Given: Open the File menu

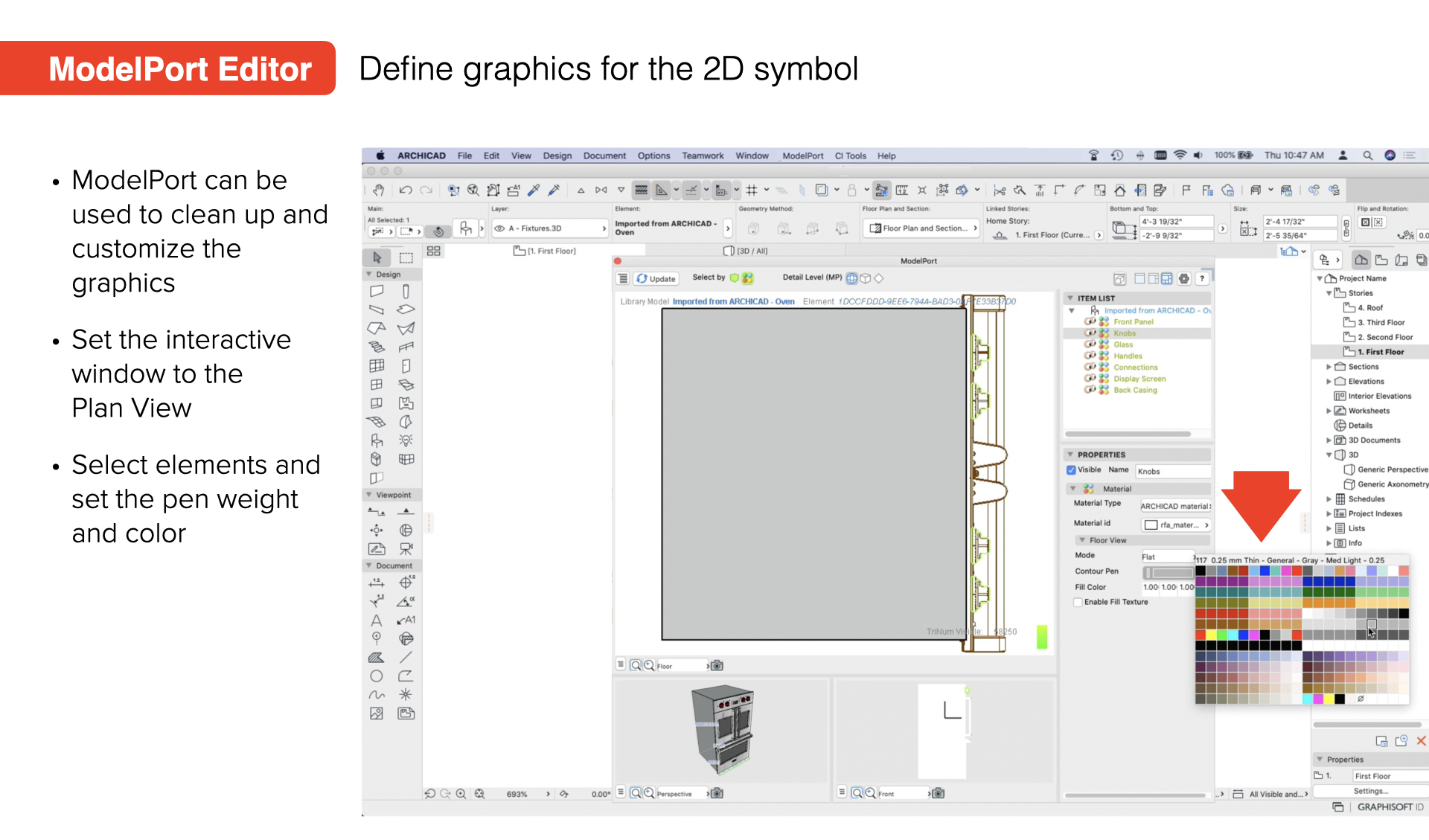Looking at the screenshot, I should point(464,156).
